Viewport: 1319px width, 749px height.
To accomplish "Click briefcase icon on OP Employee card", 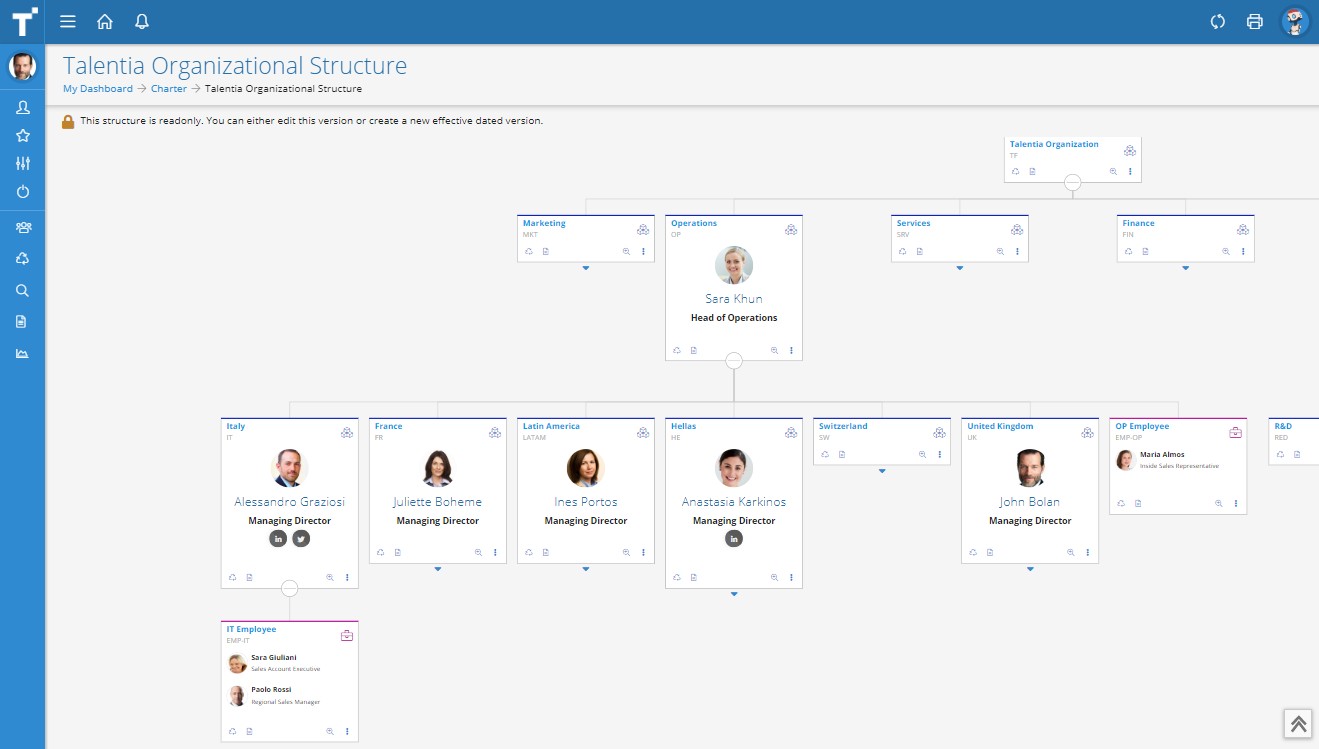I will tap(1235, 432).
